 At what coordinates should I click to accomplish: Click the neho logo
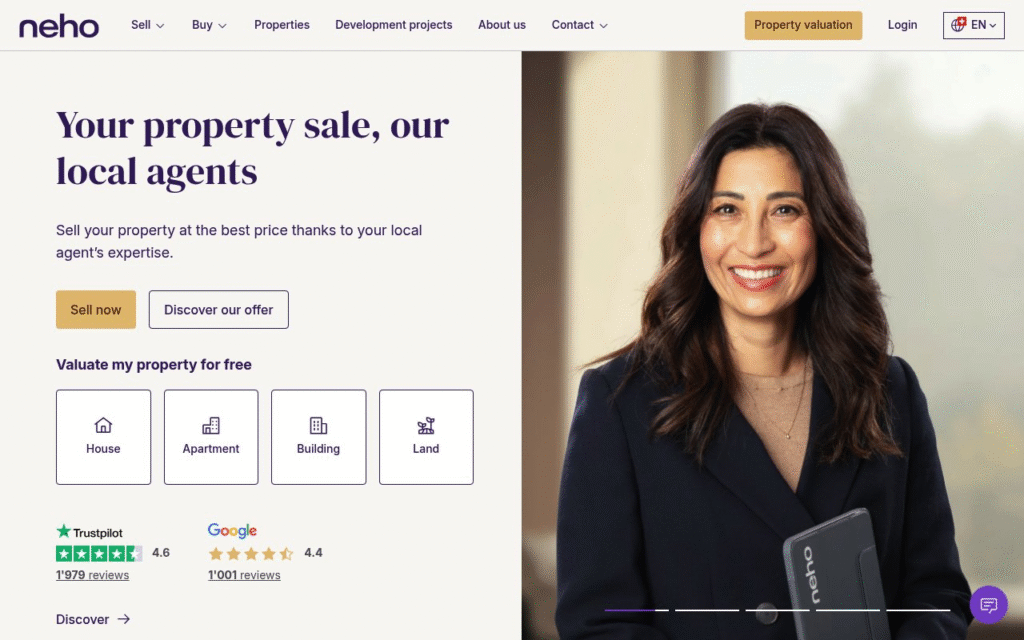click(x=59, y=25)
